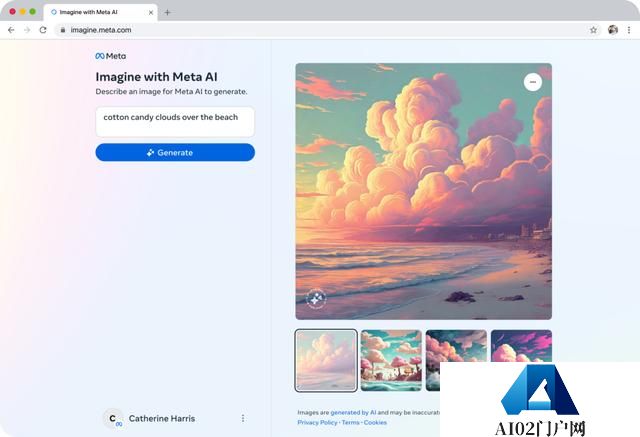Open a new tab with the plus button

167,12
